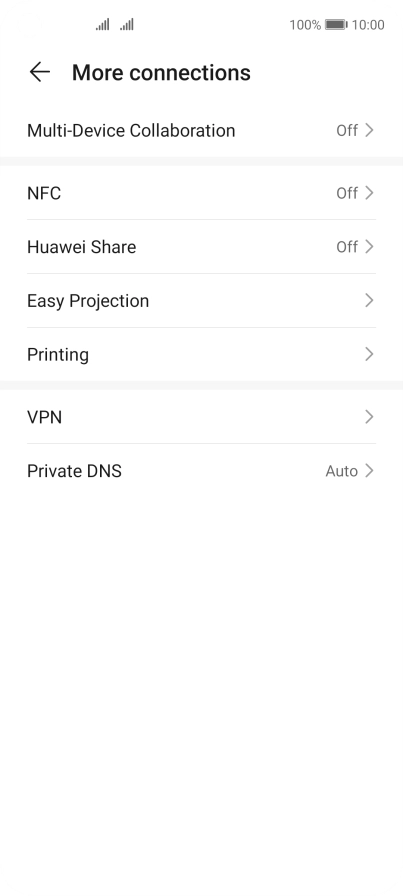This screenshot has height=896, width=403.
Task: Open Easy Projection option
Action: pos(201,301)
